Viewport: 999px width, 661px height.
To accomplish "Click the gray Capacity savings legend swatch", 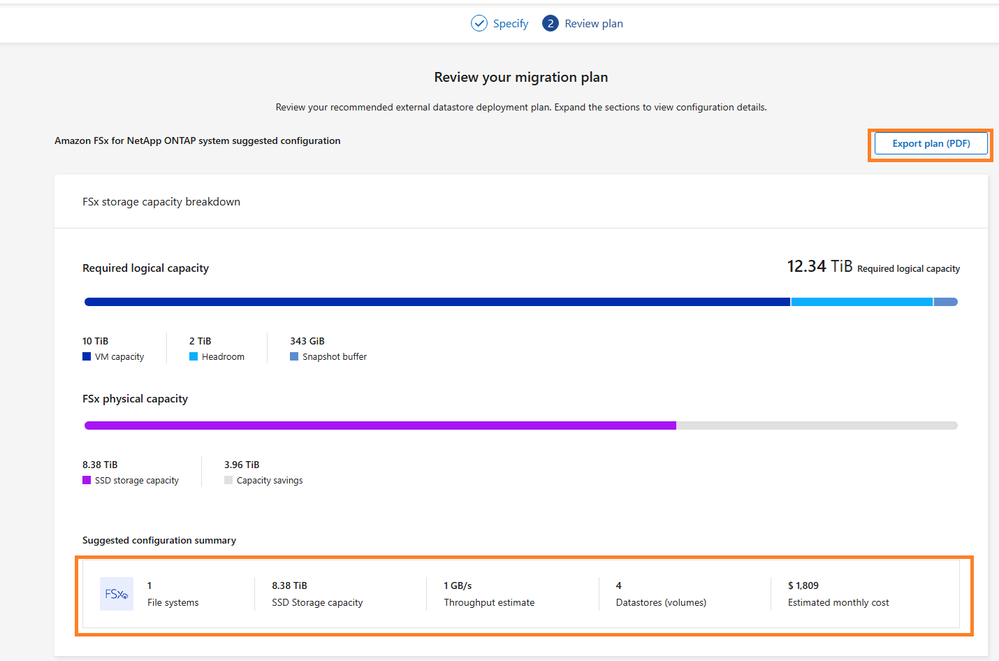I will point(228,481).
